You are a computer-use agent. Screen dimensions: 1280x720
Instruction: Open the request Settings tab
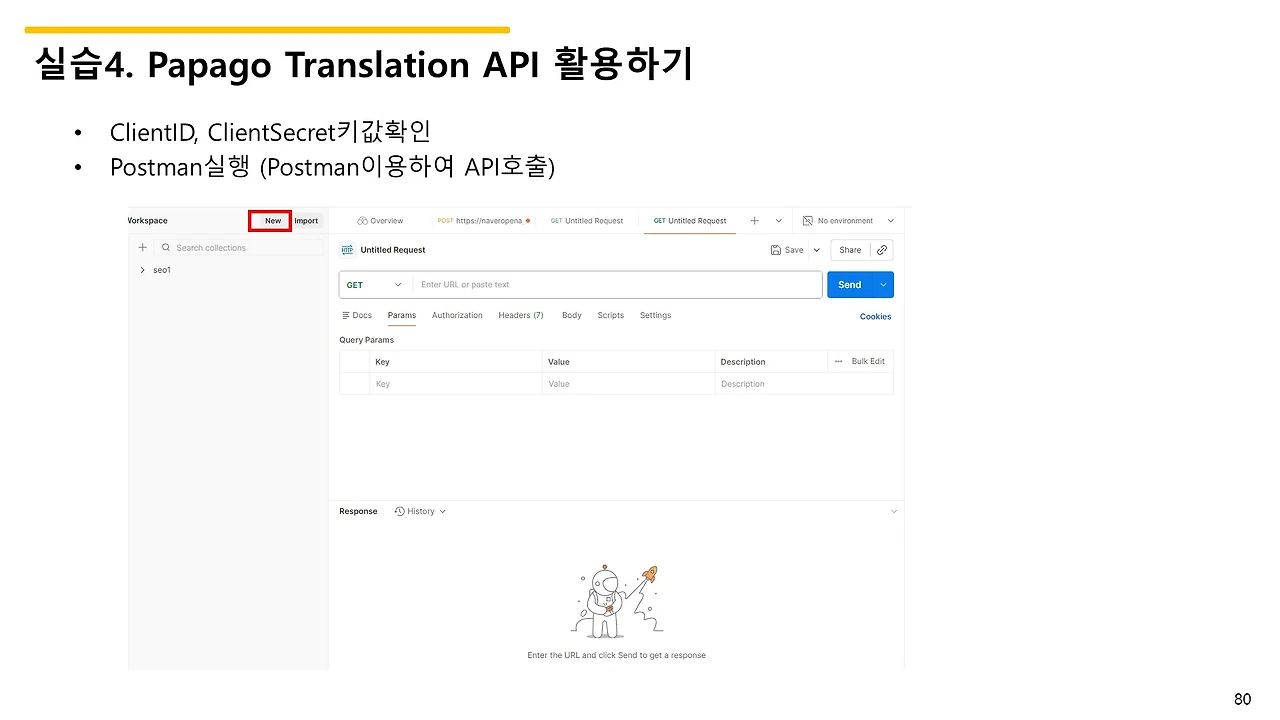point(656,316)
